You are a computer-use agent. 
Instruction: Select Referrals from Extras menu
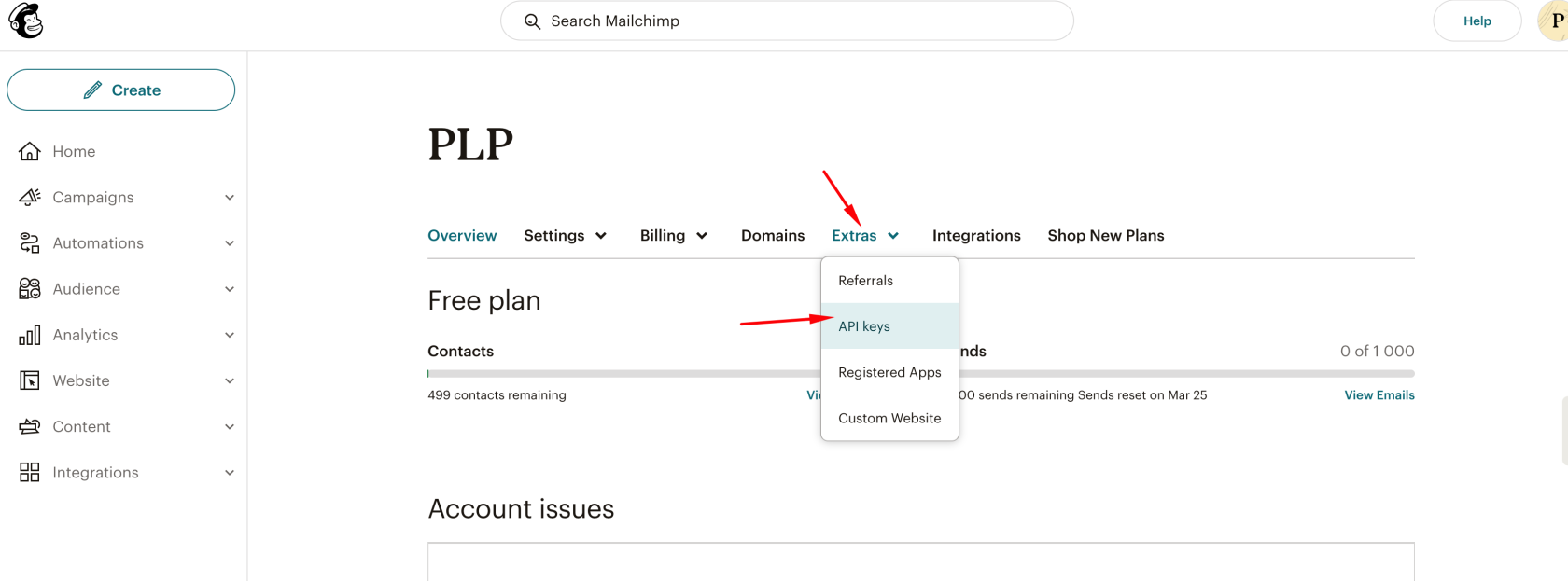pos(889,281)
